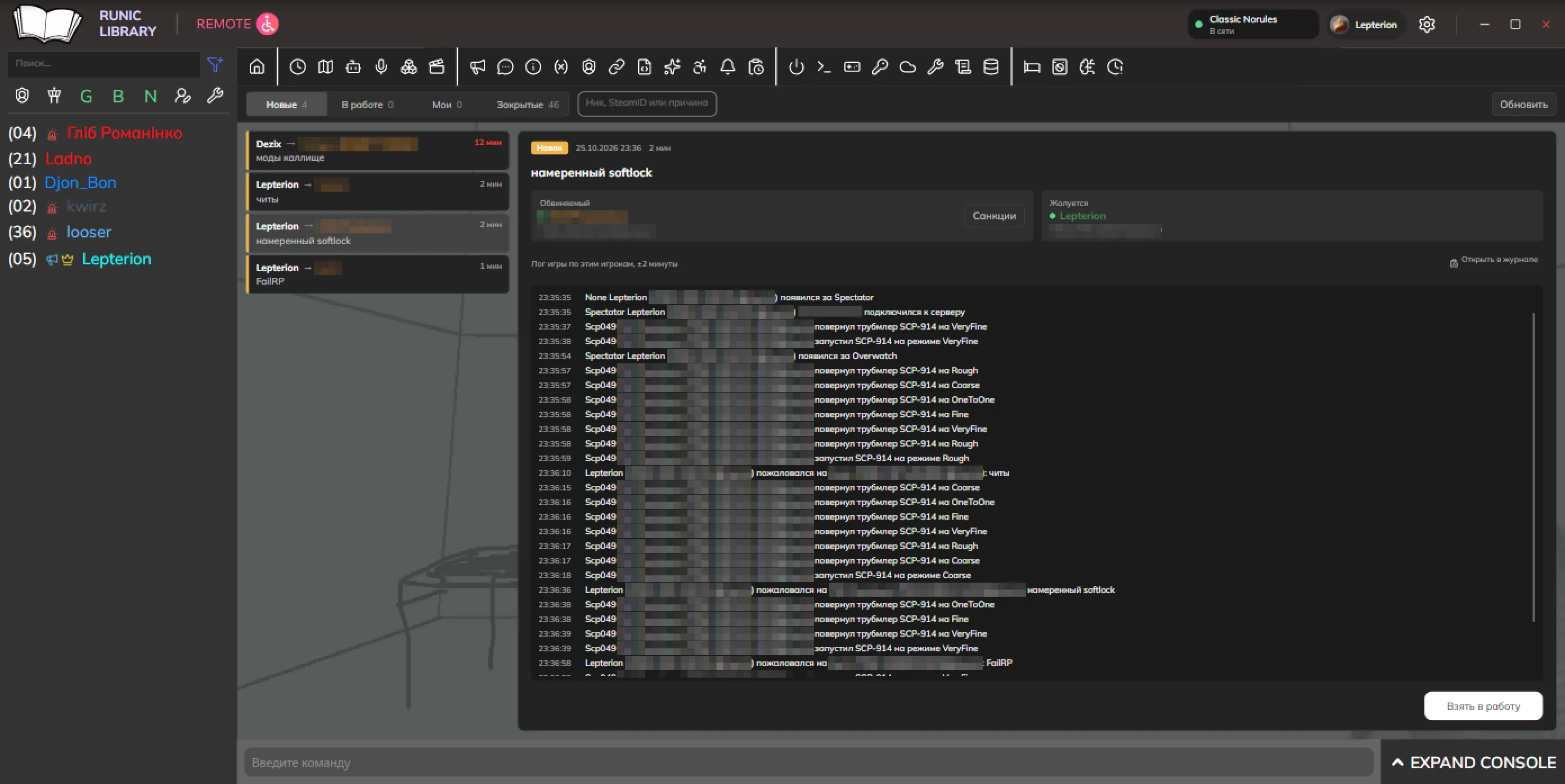Select the Dezix report моды каллище
Viewport: 1565px width, 784px height.
(378, 151)
